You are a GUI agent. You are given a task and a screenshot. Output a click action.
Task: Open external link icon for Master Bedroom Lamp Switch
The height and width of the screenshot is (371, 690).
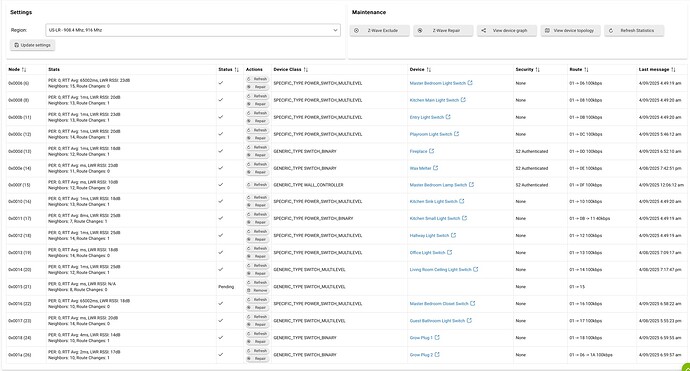coord(471,185)
